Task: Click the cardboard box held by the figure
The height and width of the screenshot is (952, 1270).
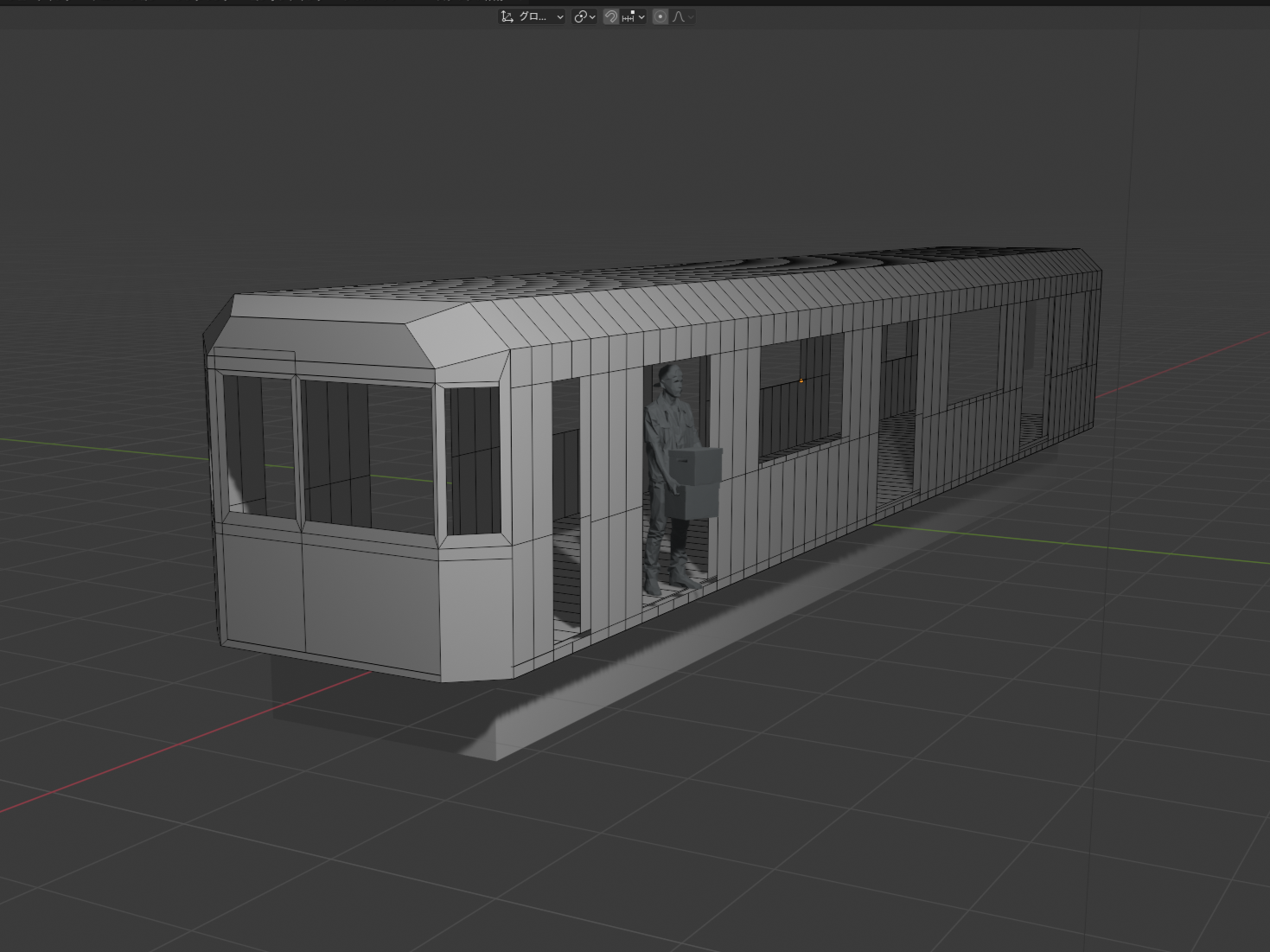Action: [x=696, y=467]
